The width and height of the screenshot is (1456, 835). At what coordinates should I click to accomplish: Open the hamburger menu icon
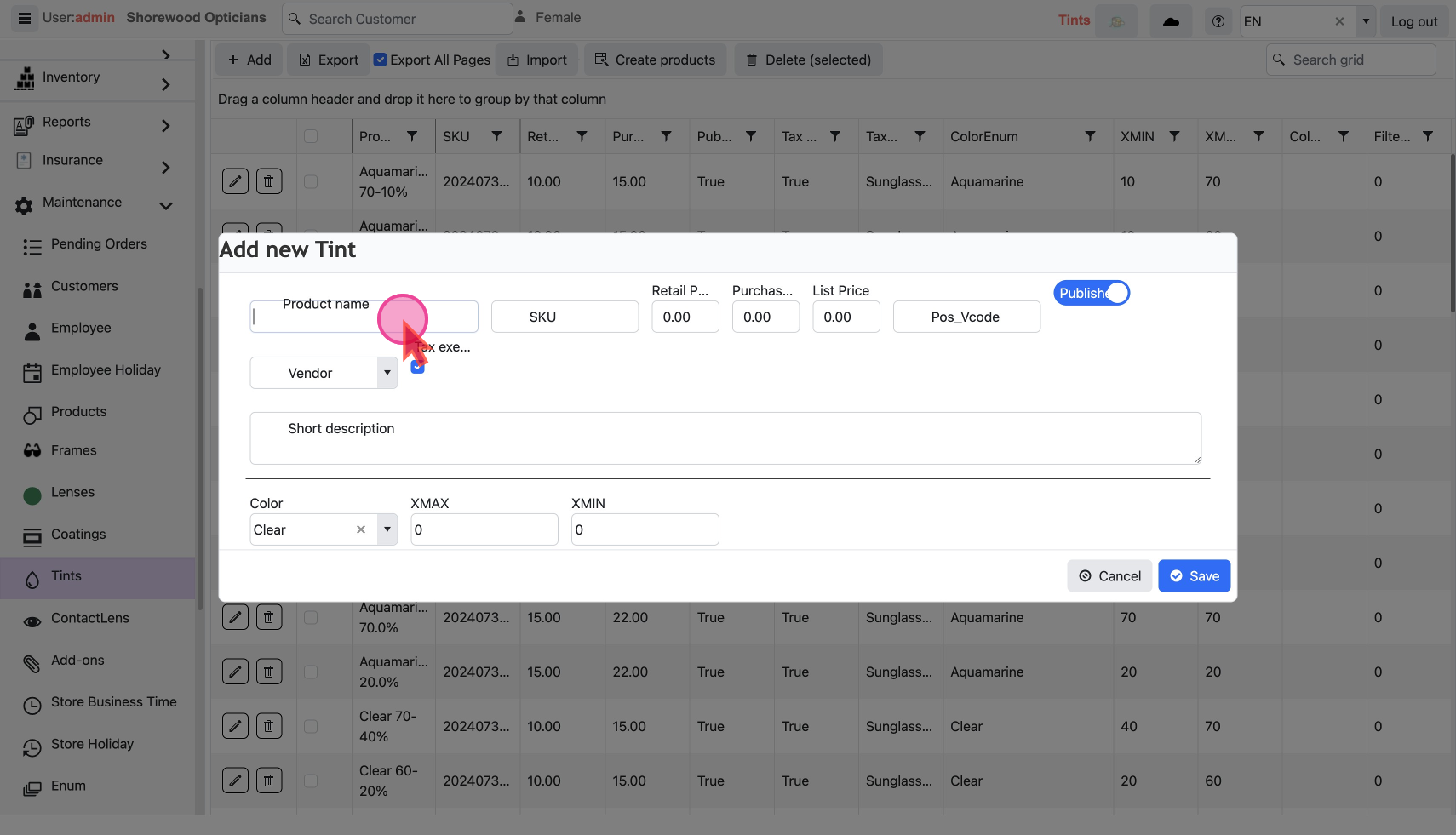pos(25,18)
